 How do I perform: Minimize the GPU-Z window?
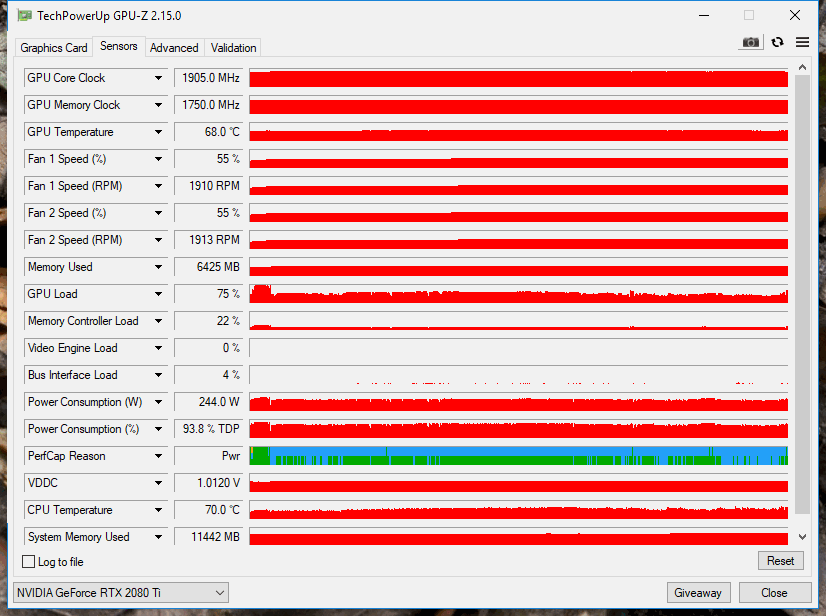pyautogui.click(x=704, y=15)
